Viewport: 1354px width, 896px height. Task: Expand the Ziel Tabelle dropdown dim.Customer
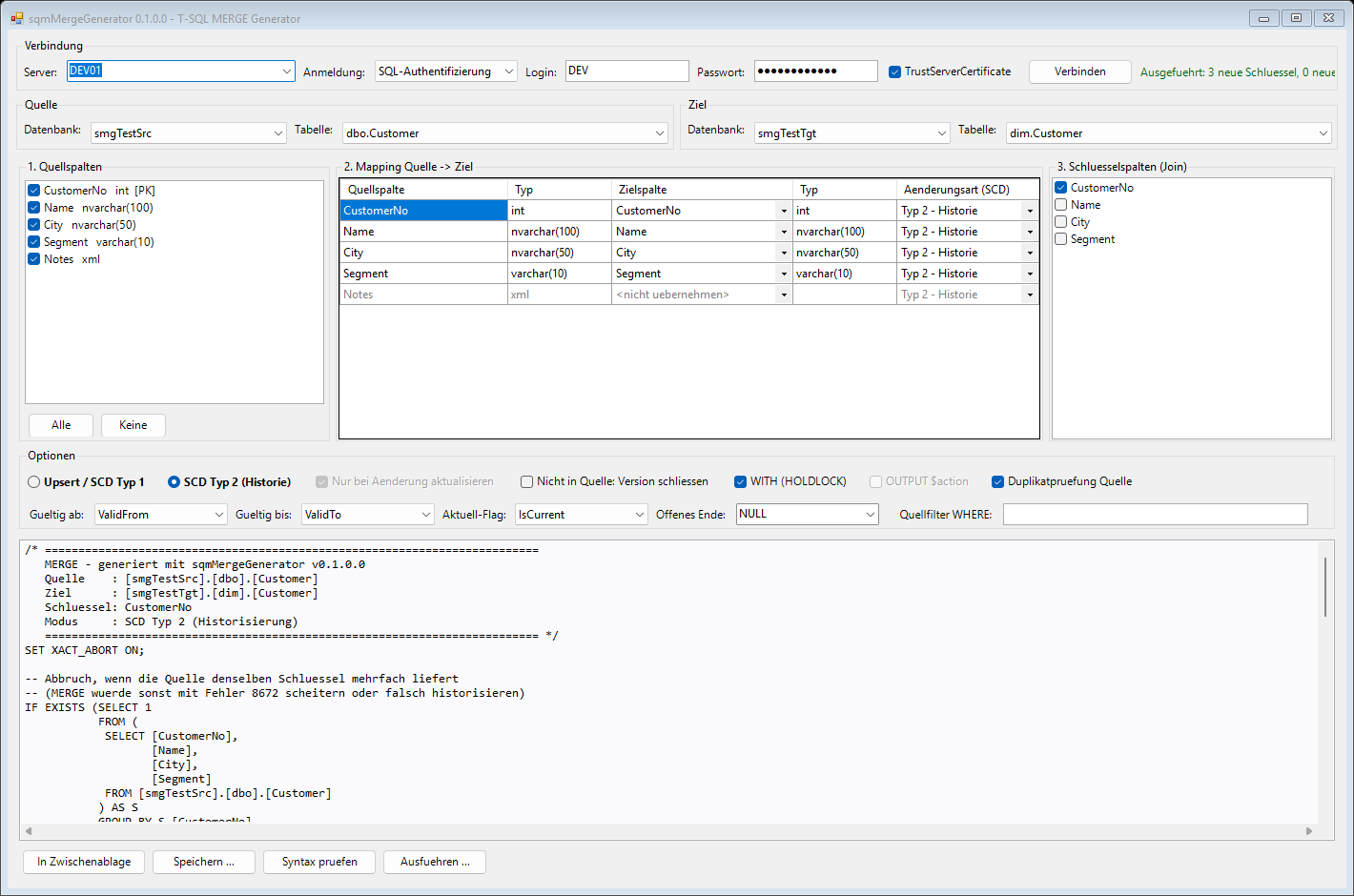pyautogui.click(x=1169, y=133)
